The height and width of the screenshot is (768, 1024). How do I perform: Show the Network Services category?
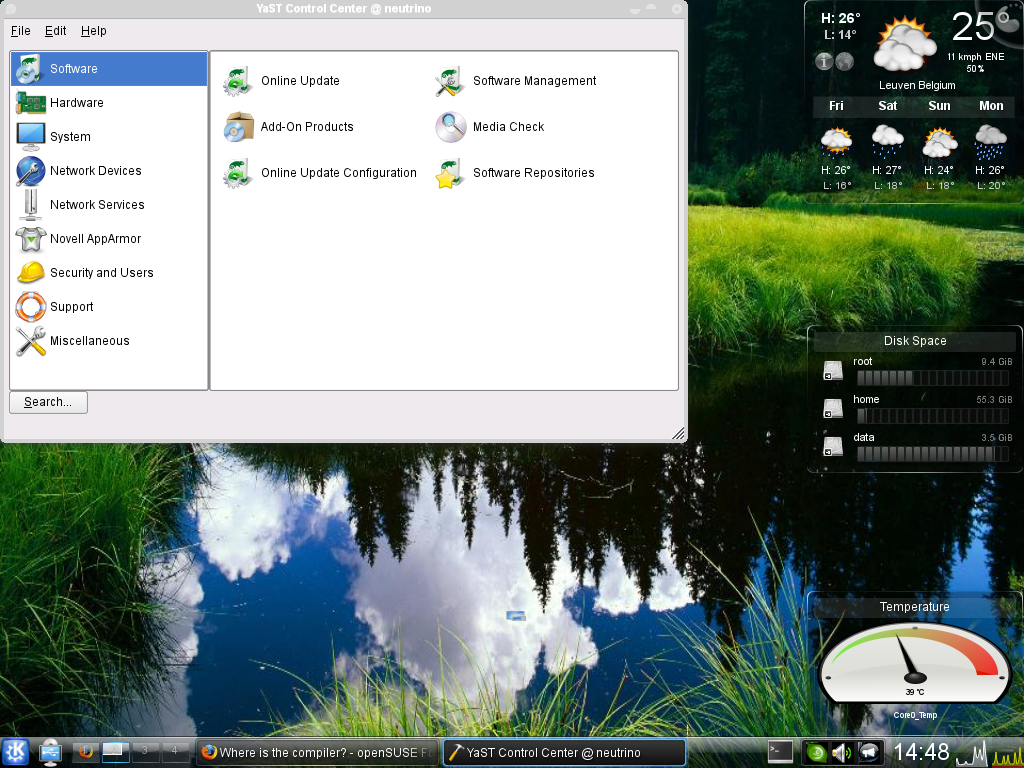[109, 204]
